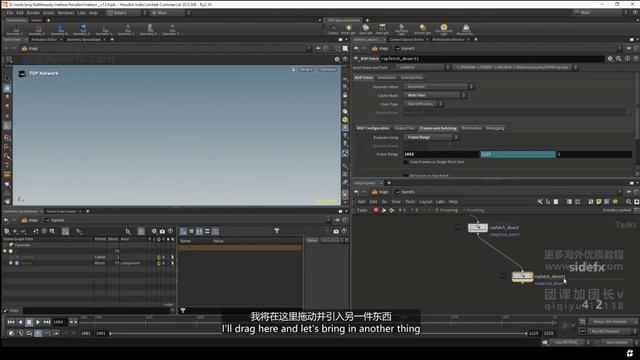
Task: Select the upper ropfetch_desert node
Action: [478, 228]
